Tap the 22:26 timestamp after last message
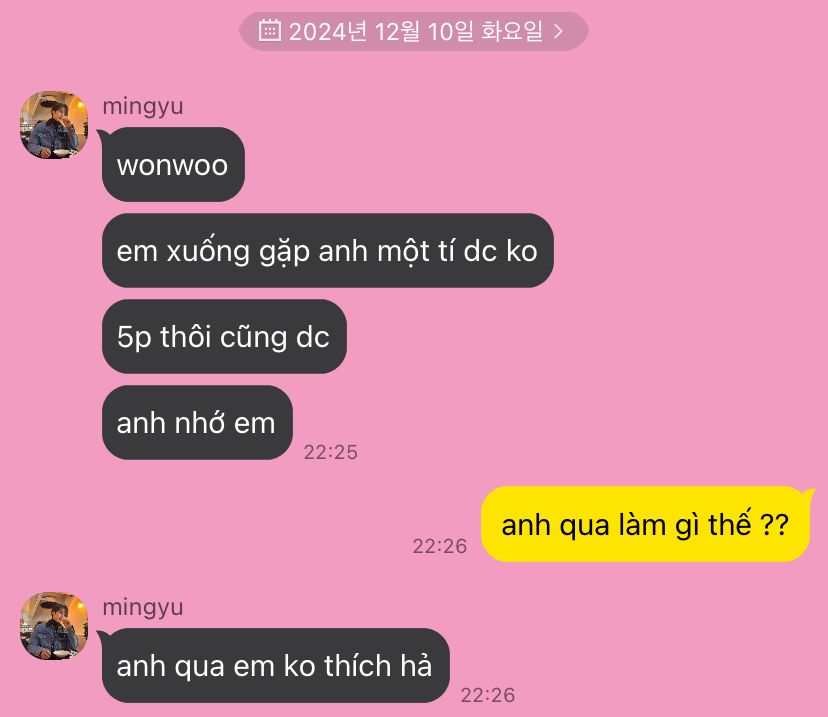This screenshot has width=828, height=717. [x=488, y=695]
